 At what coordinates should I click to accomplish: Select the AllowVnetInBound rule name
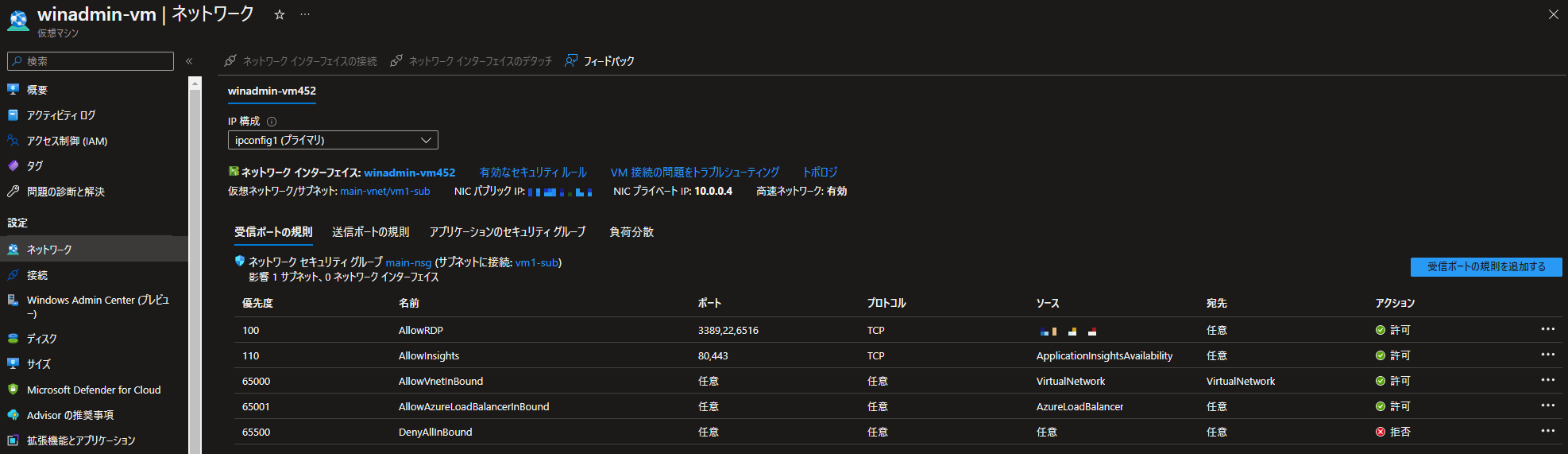pyautogui.click(x=441, y=382)
